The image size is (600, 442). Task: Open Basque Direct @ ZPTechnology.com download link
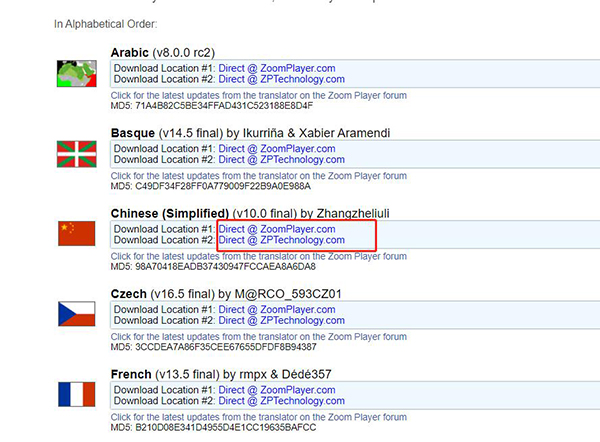tap(281, 160)
